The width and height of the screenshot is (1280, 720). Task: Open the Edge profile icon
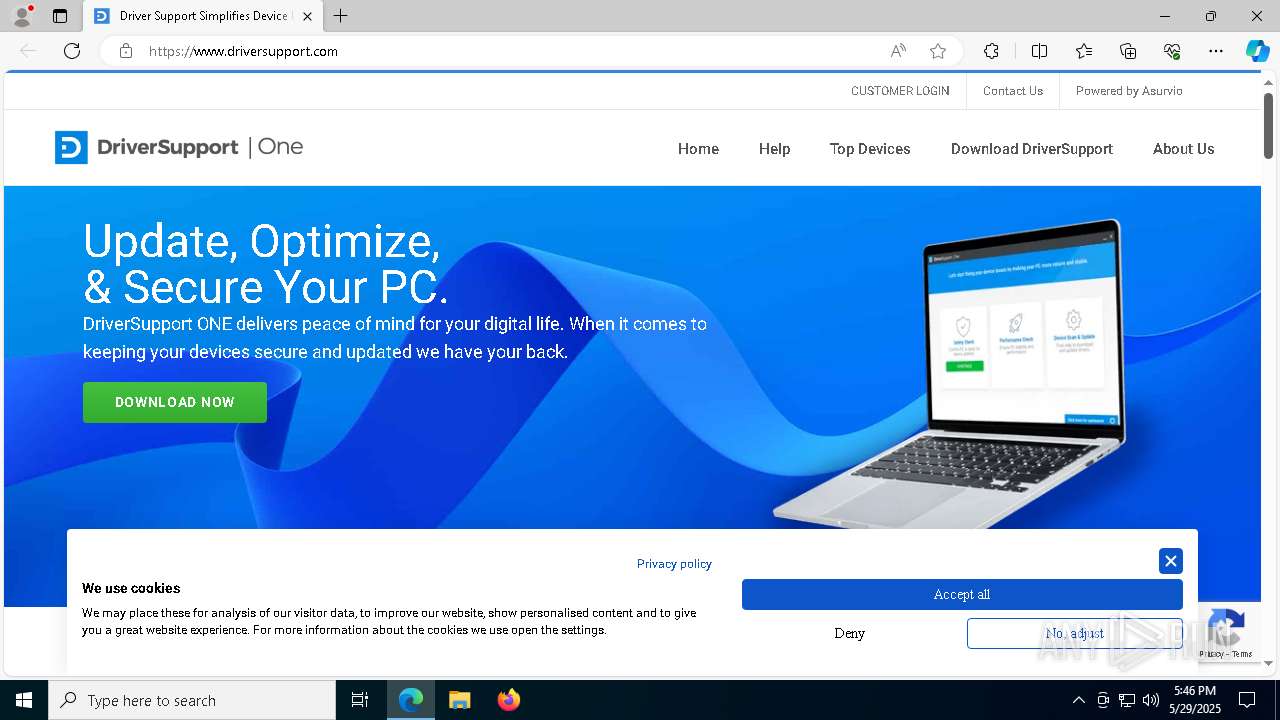pos(21,16)
